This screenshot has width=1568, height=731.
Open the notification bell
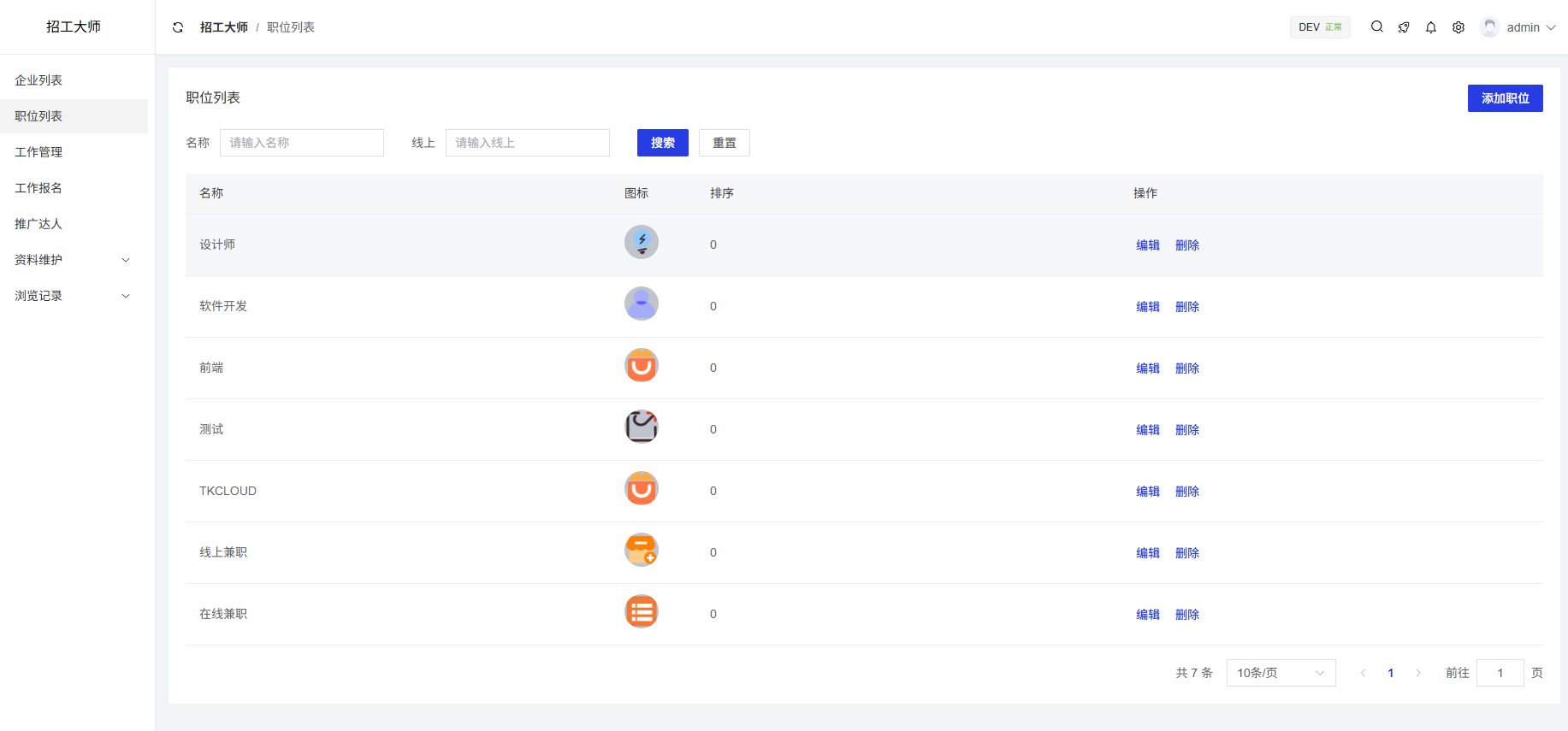[1431, 27]
